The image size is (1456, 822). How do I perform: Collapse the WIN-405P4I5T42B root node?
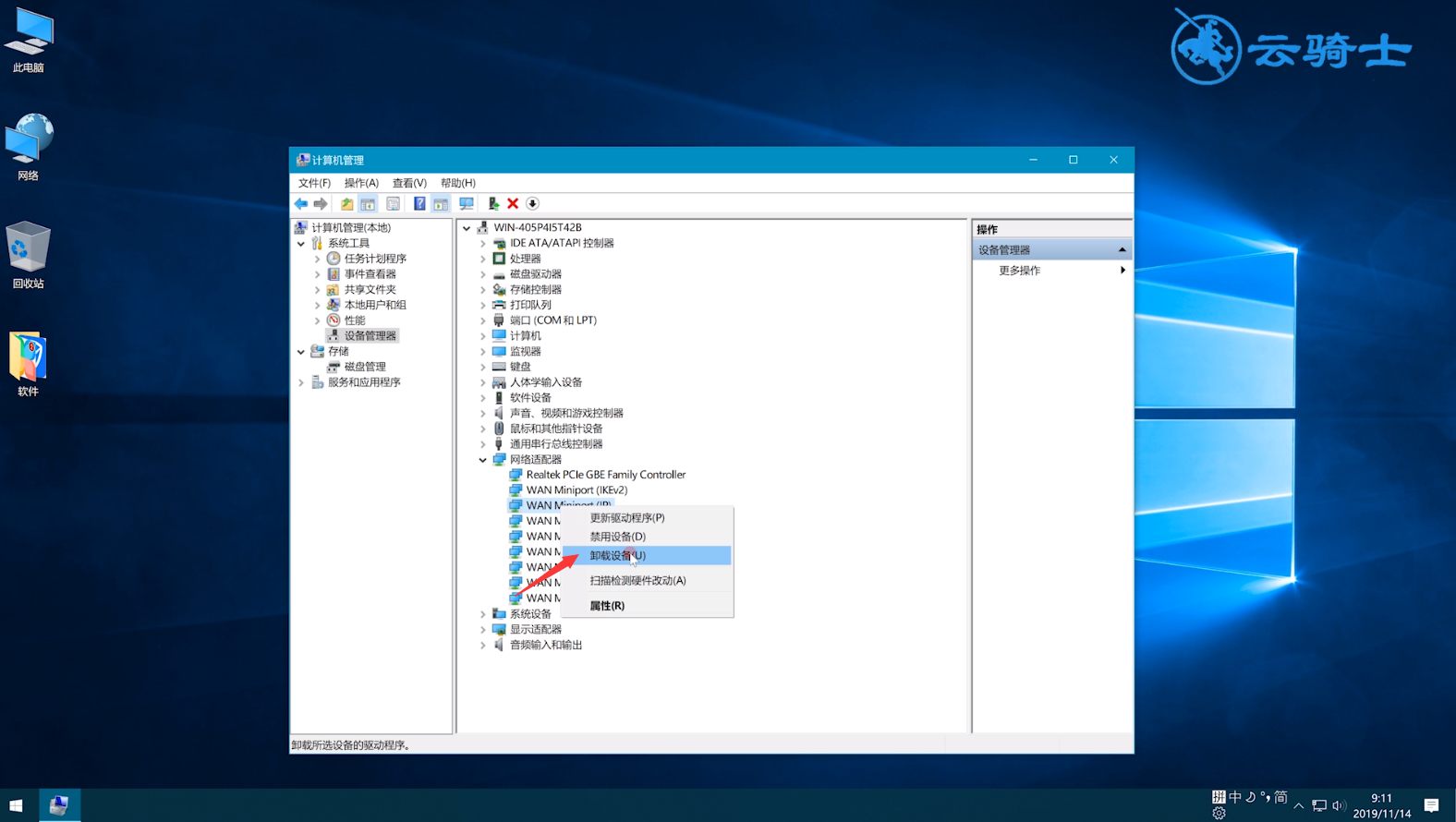pyautogui.click(x=467, y=228)
